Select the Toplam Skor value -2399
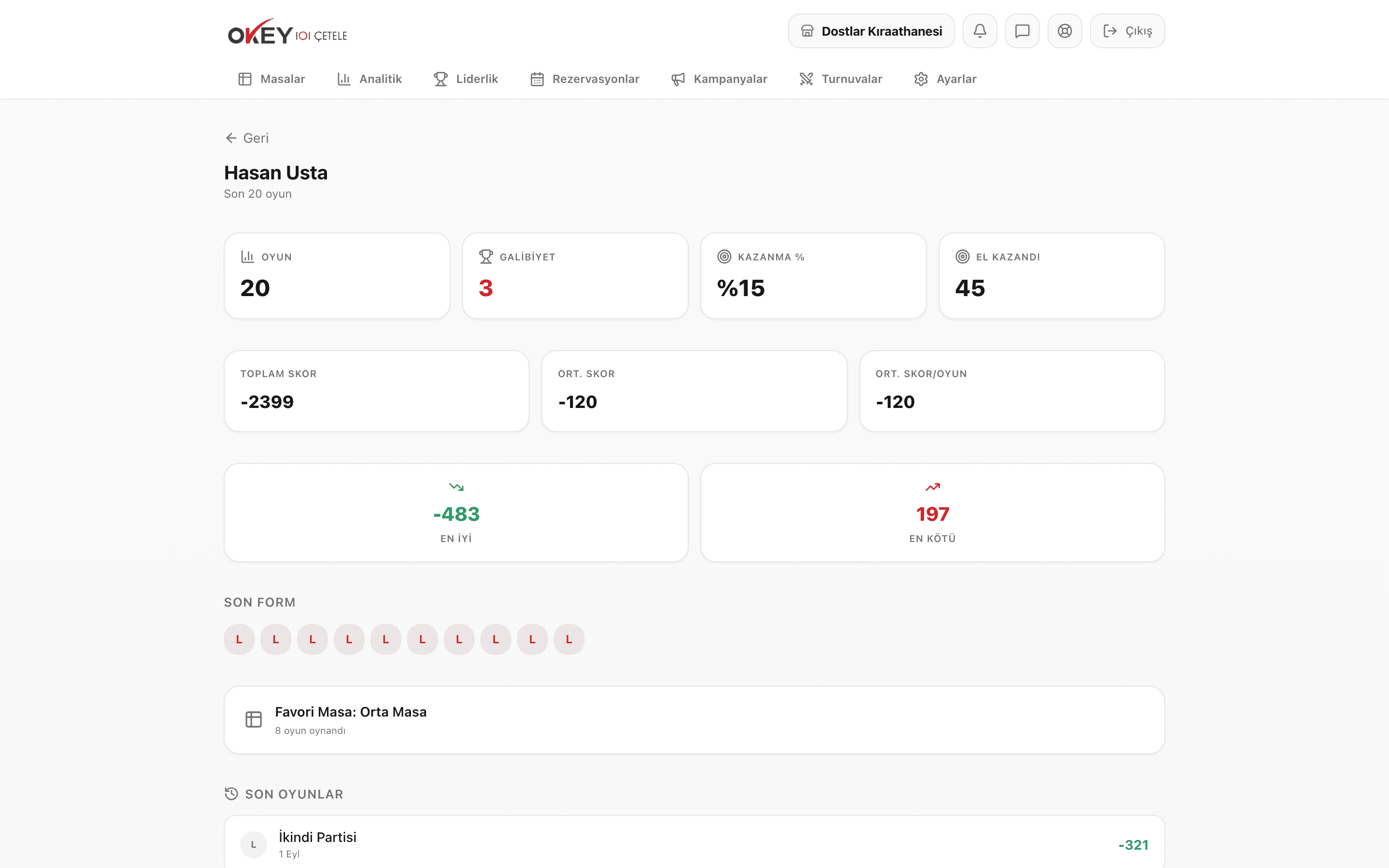Screen dimensions: 1389x868 (268, 402)
